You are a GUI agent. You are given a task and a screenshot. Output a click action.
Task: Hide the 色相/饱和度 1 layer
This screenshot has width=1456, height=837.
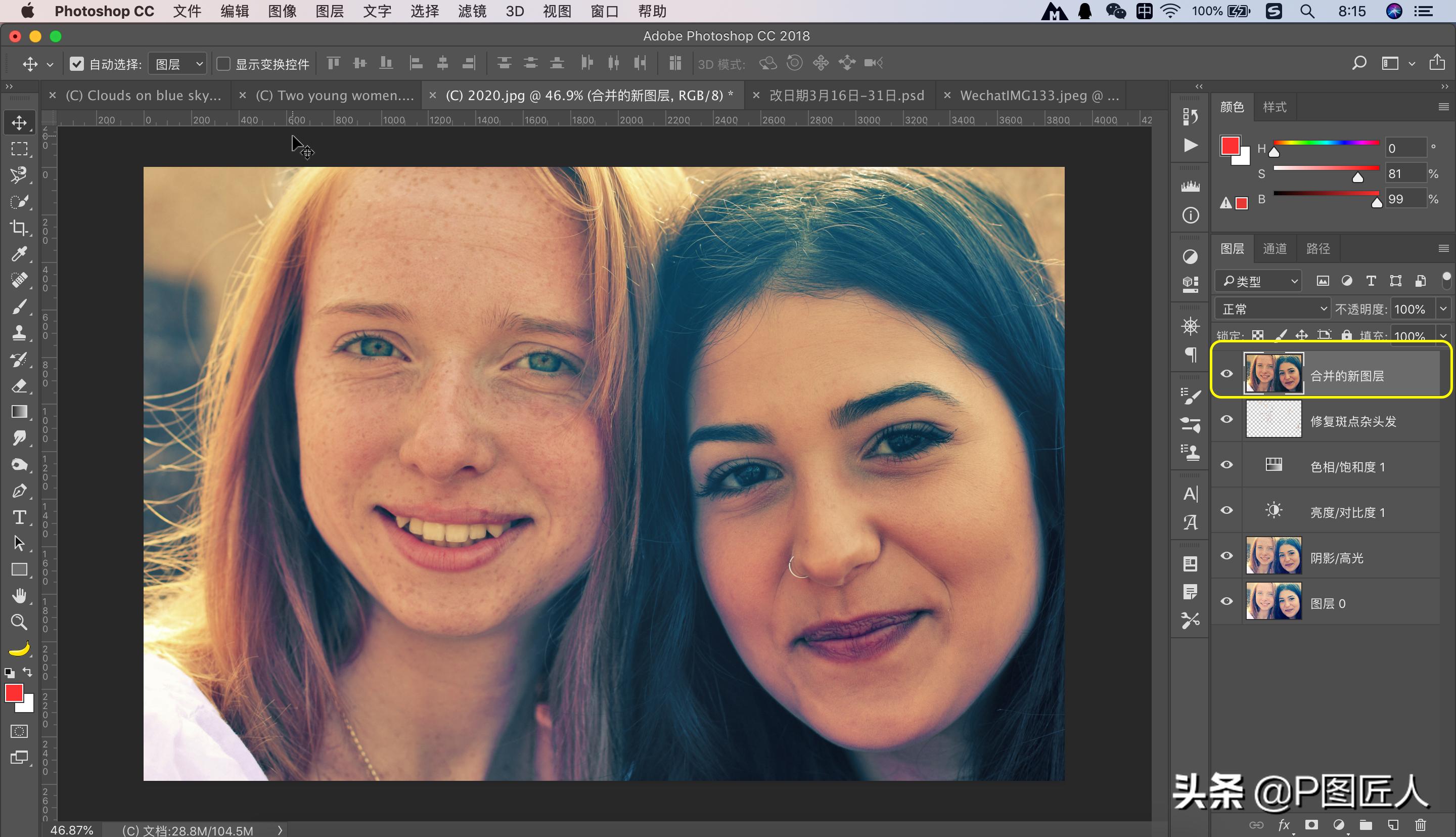pyautogui.click(x=1227, y=465)
